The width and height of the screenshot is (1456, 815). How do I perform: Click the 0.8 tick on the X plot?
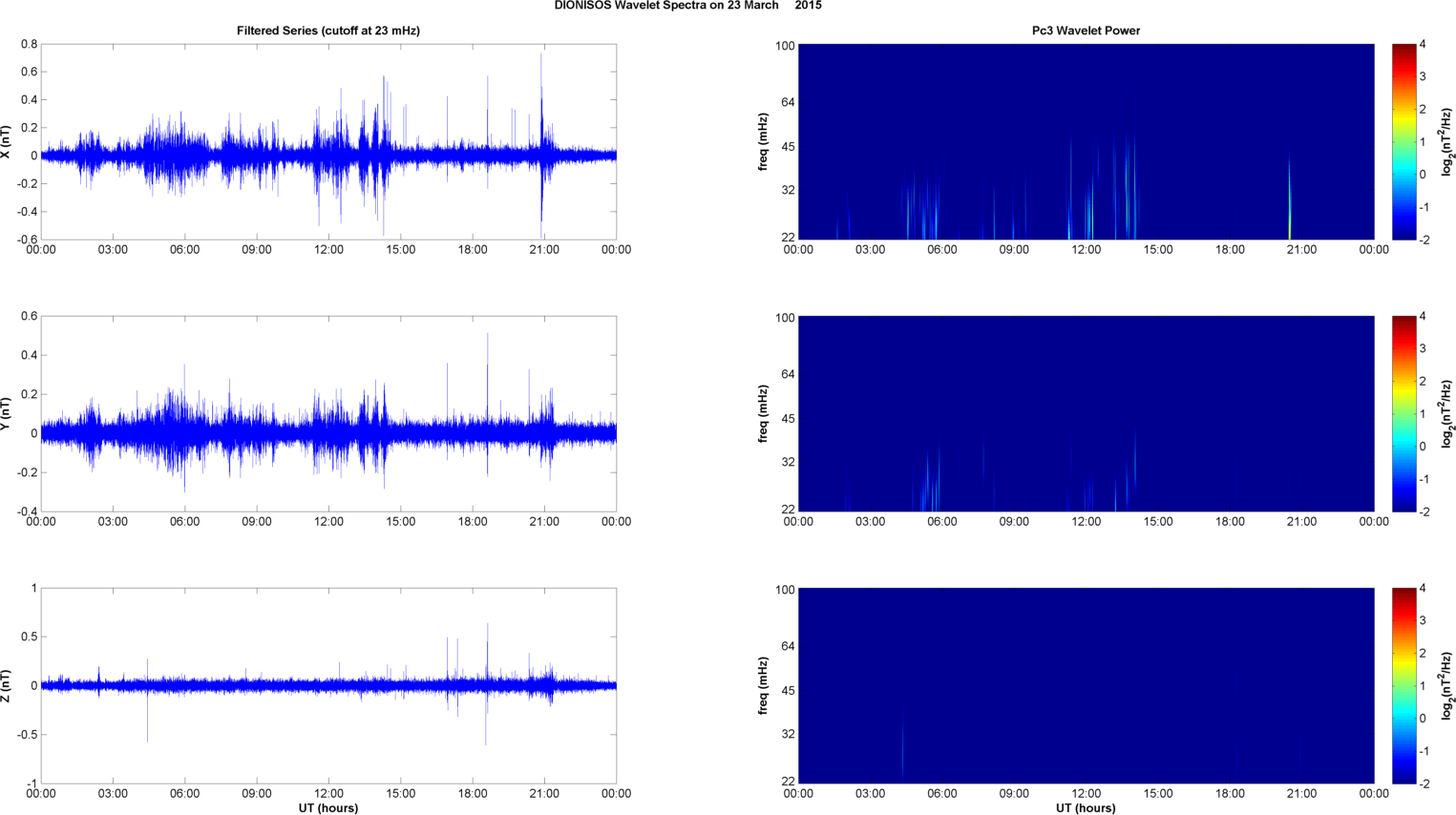click(29, 45)
